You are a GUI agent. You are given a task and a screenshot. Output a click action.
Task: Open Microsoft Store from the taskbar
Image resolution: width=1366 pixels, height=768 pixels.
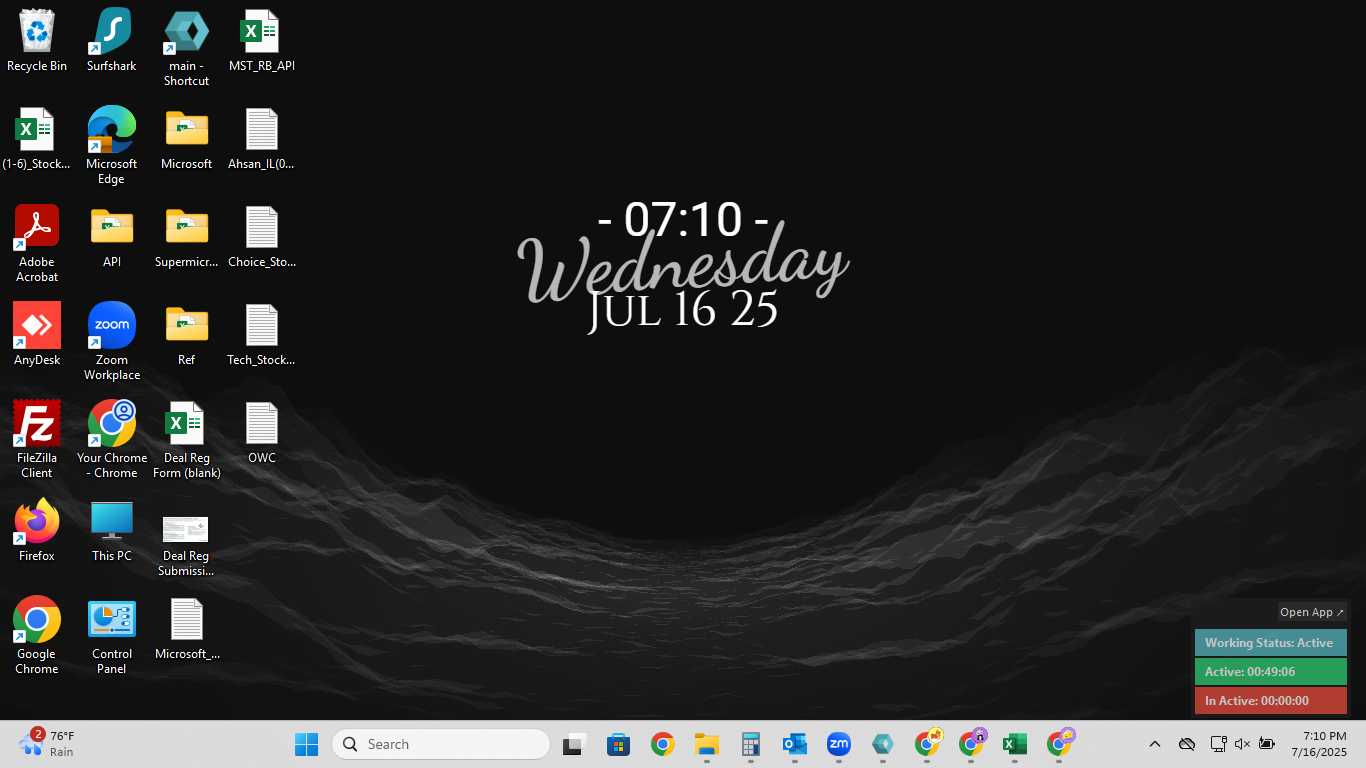618,744
